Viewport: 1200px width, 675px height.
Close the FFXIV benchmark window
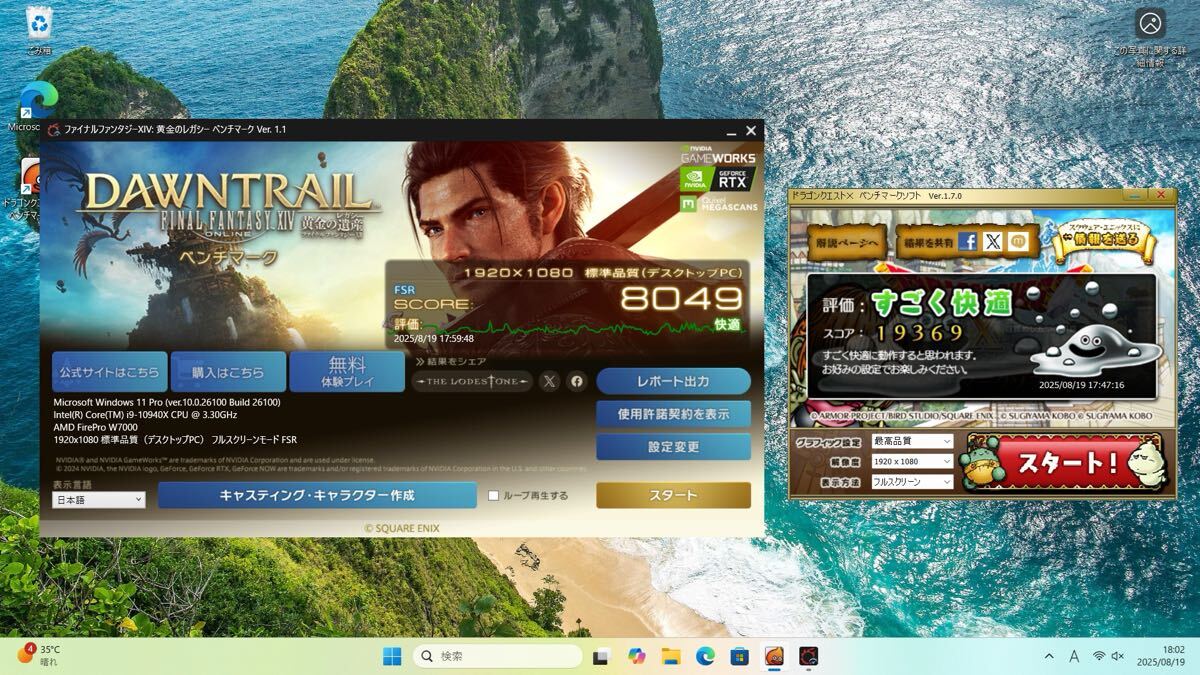tap(751, 130)
